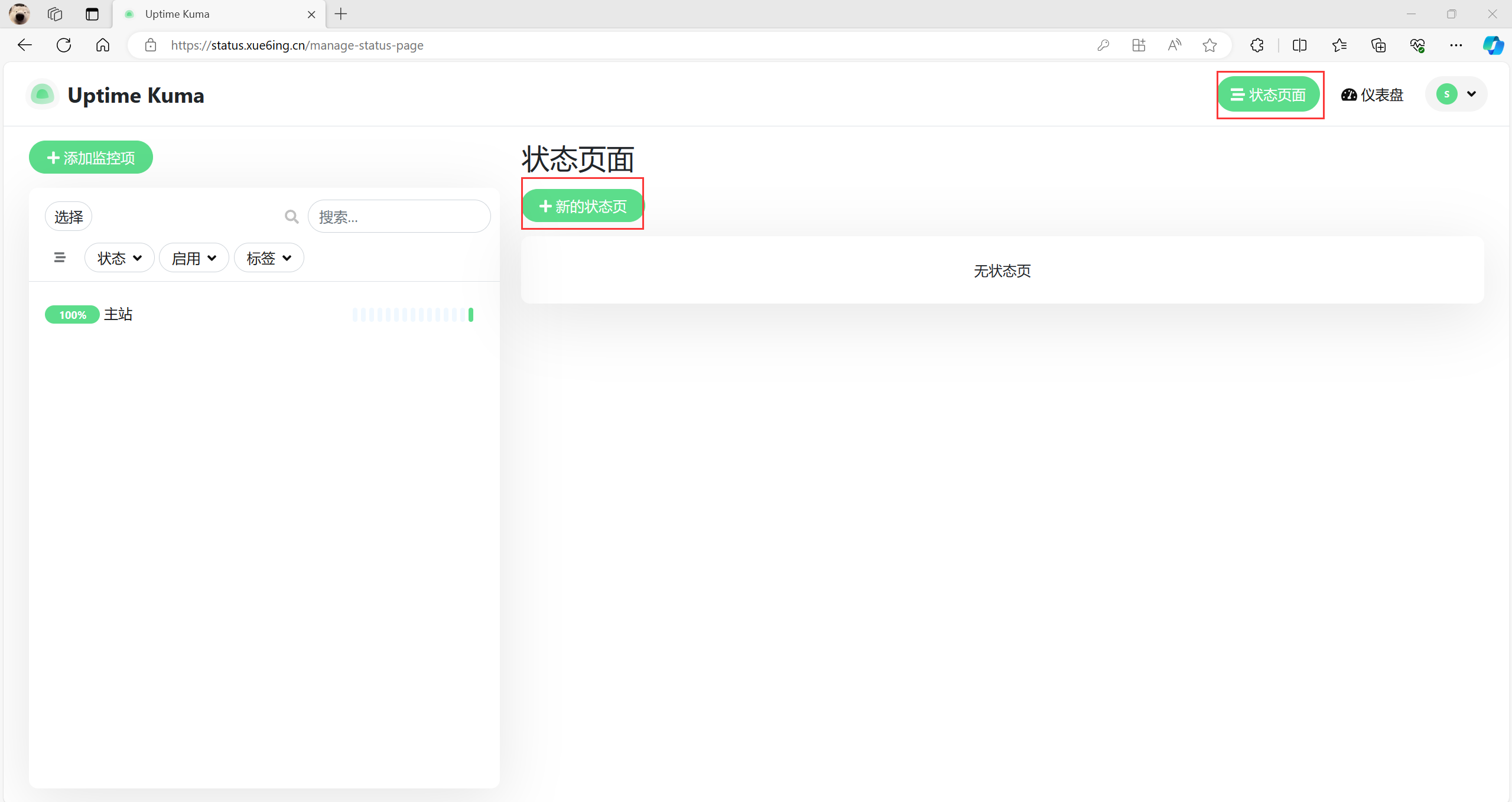Click the 选择 button in monitor list
The image size is (1512, 802).
[69, 217]
